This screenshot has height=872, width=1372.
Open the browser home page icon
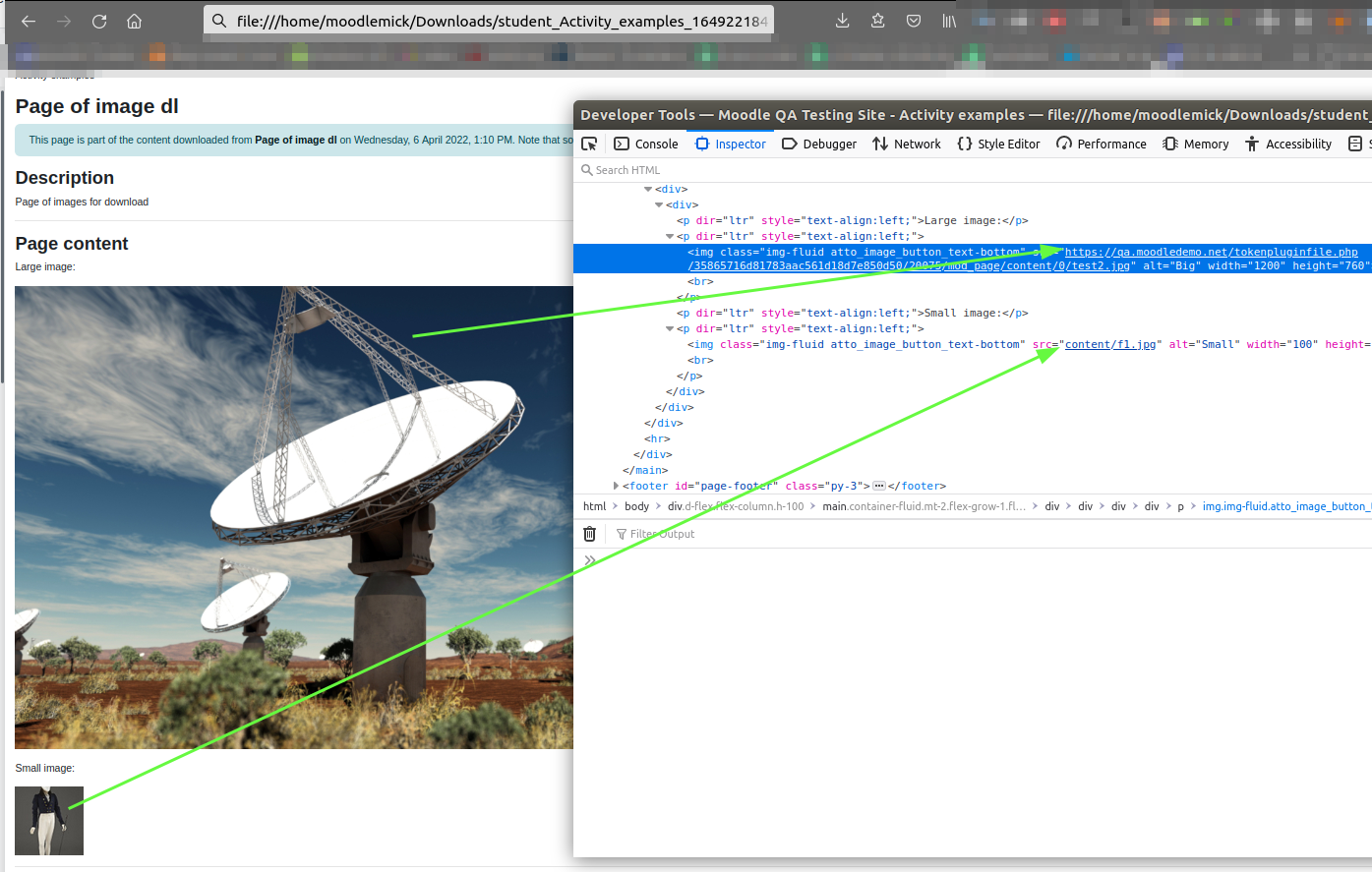135,21
